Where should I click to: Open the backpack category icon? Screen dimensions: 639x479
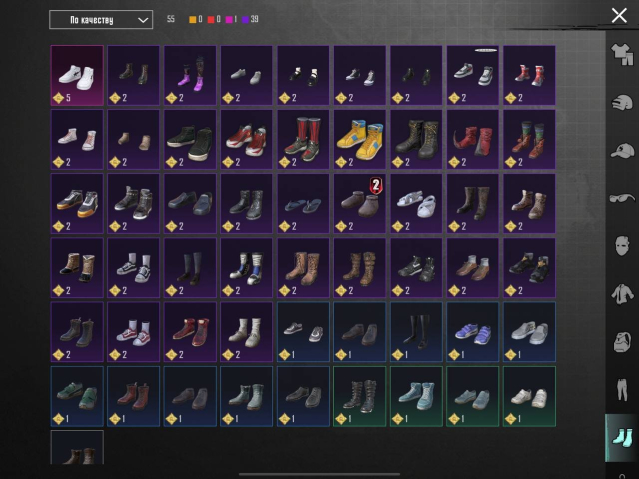622,341
